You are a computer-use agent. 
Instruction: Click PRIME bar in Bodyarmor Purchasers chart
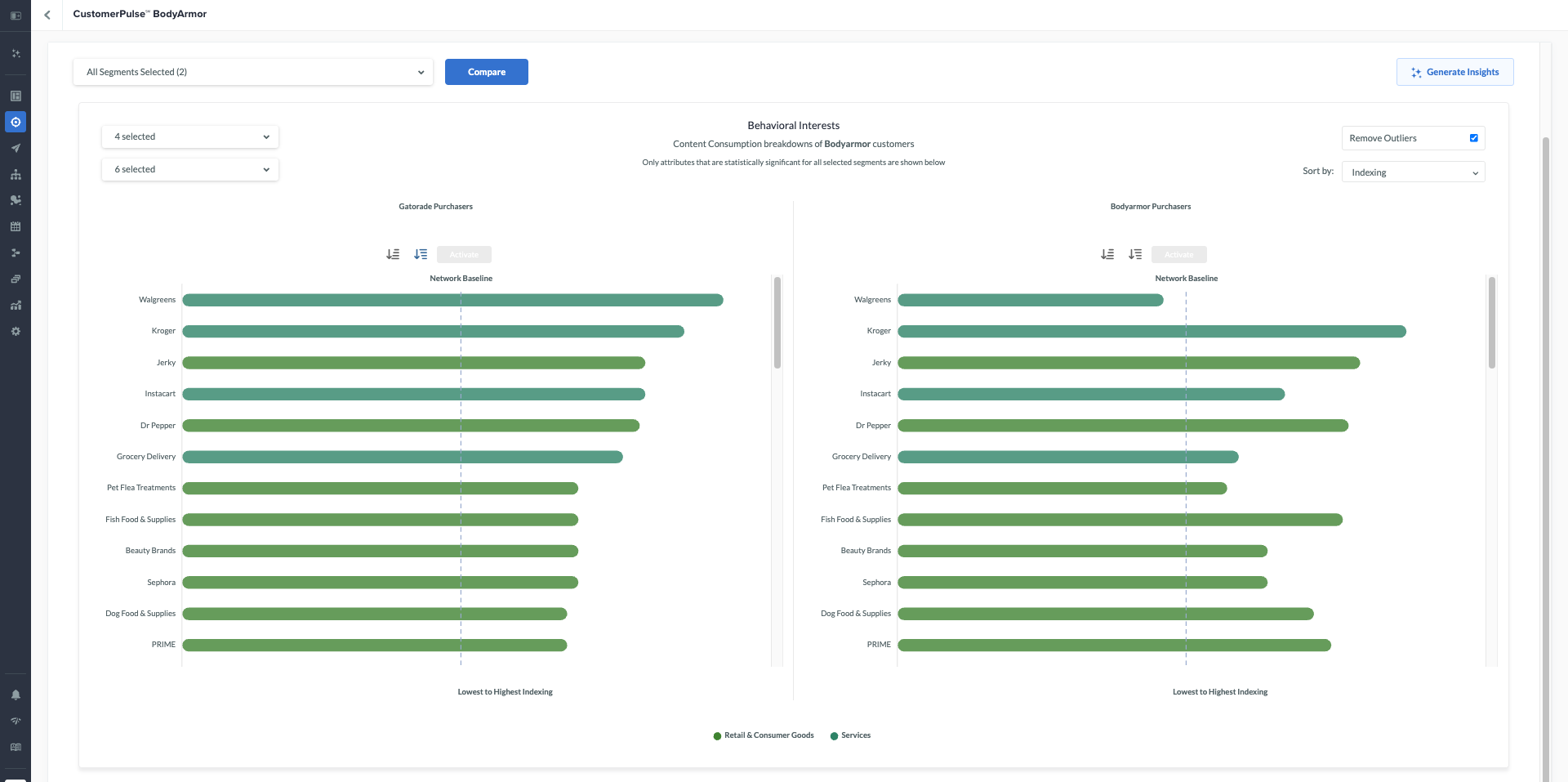tap(1115, 646)
